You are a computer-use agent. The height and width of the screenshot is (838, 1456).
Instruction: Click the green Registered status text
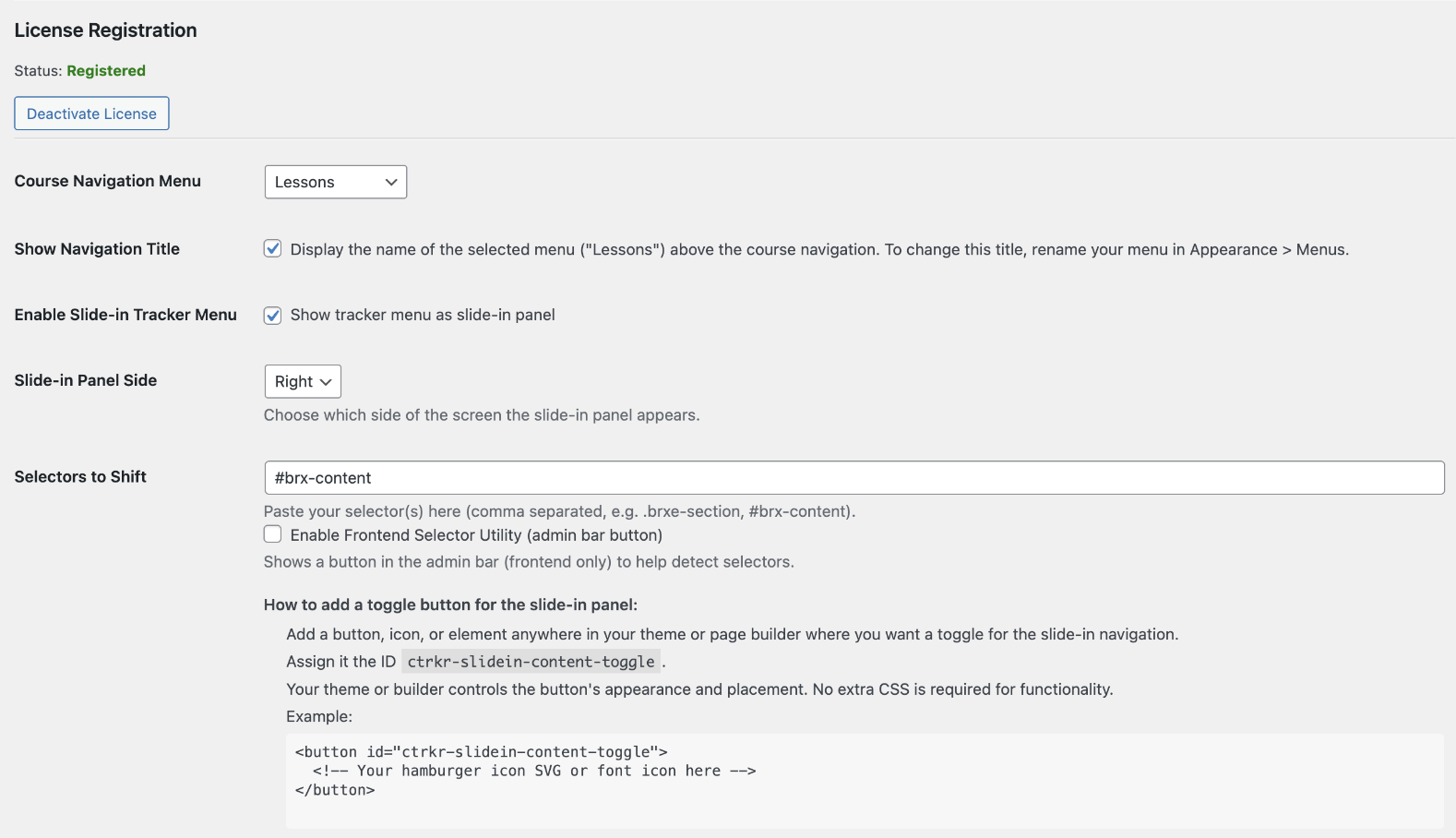pyautogui.click(x=106, y=71)
